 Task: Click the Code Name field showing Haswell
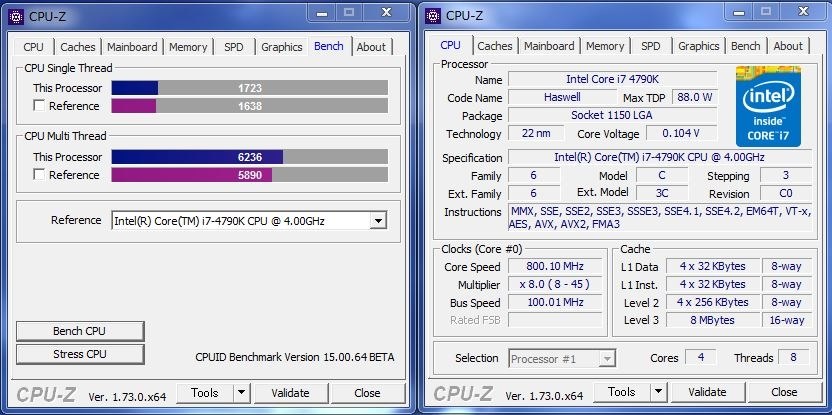(x=562, y=97)
